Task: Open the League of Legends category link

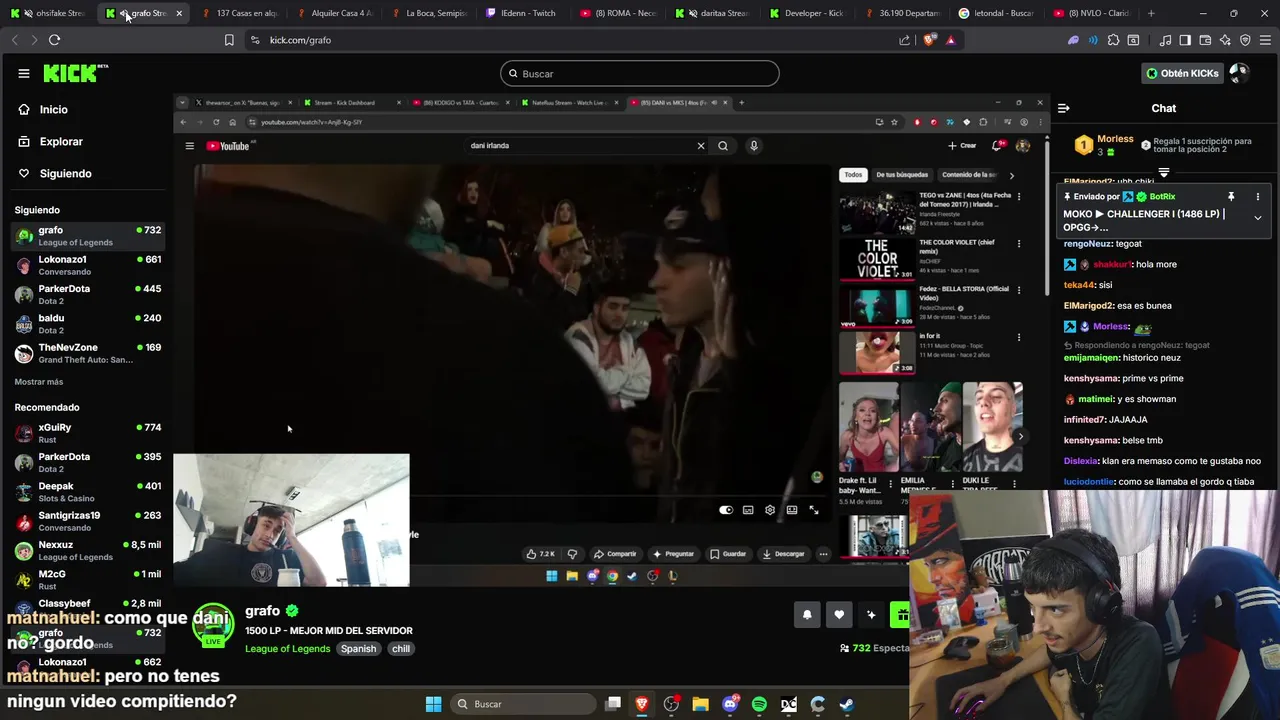Action: (x=288, y=649)
